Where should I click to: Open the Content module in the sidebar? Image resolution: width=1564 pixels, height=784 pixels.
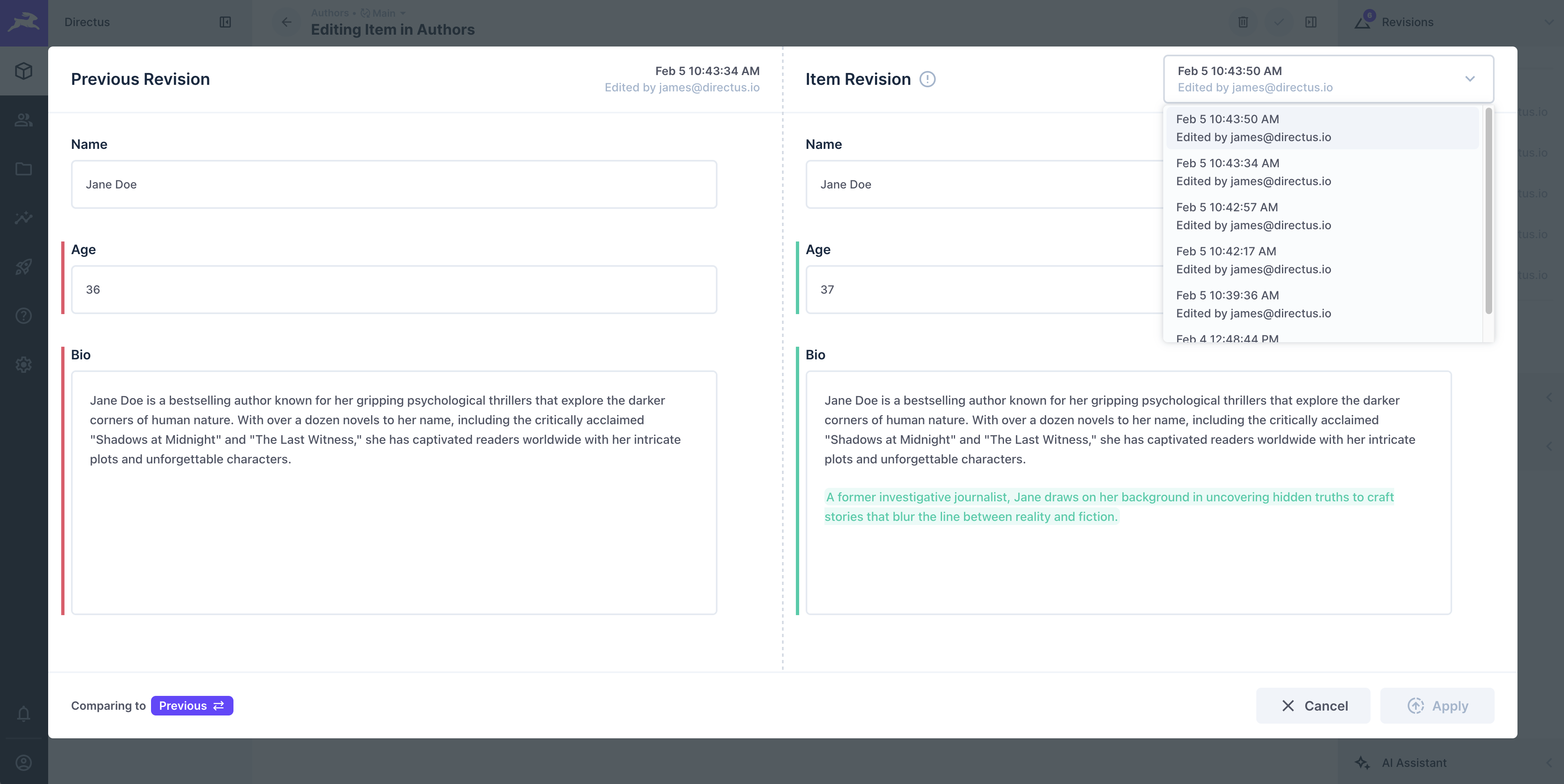click(23, 71)
